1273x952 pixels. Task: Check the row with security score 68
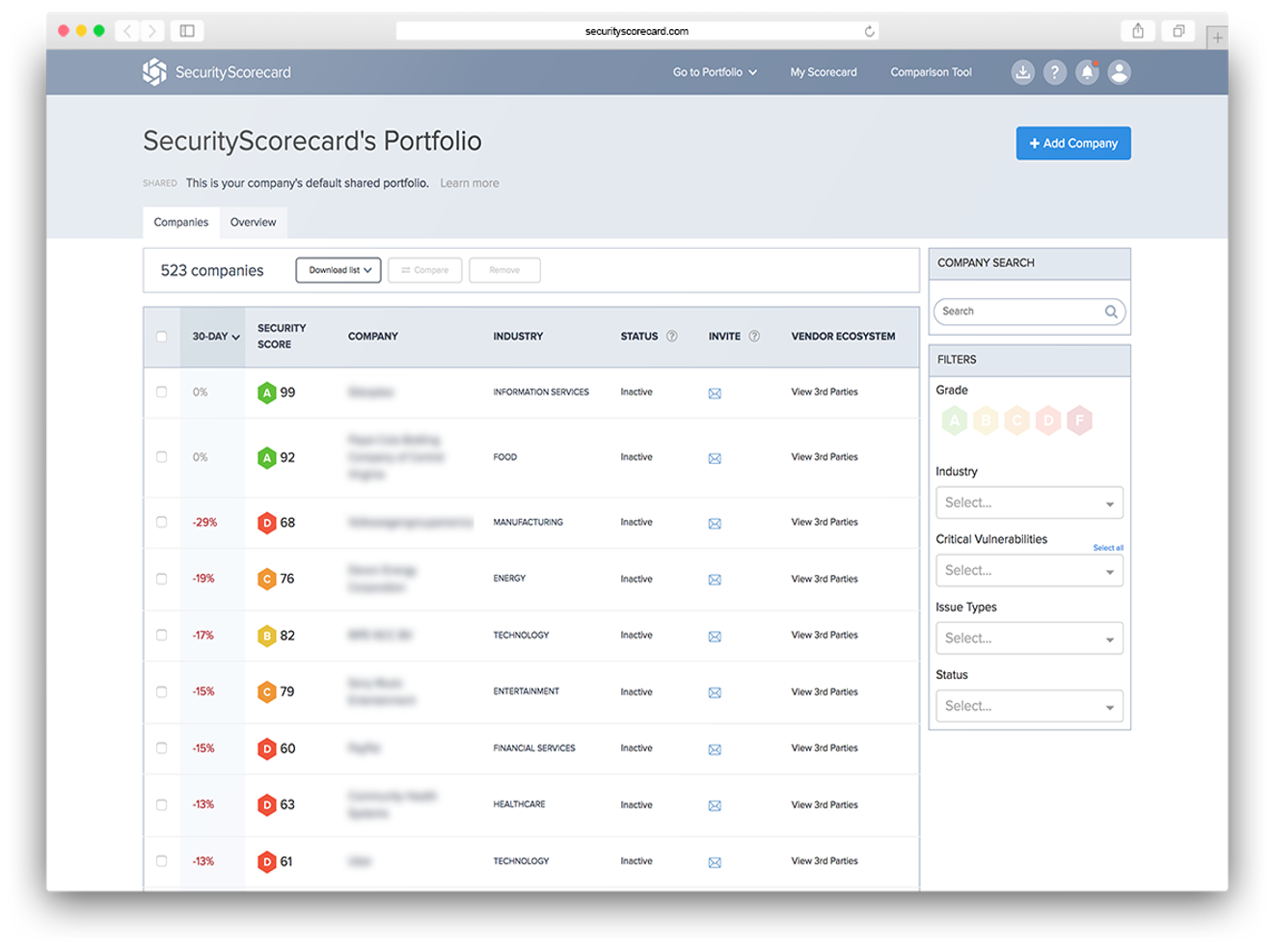(x=161, y=522)
